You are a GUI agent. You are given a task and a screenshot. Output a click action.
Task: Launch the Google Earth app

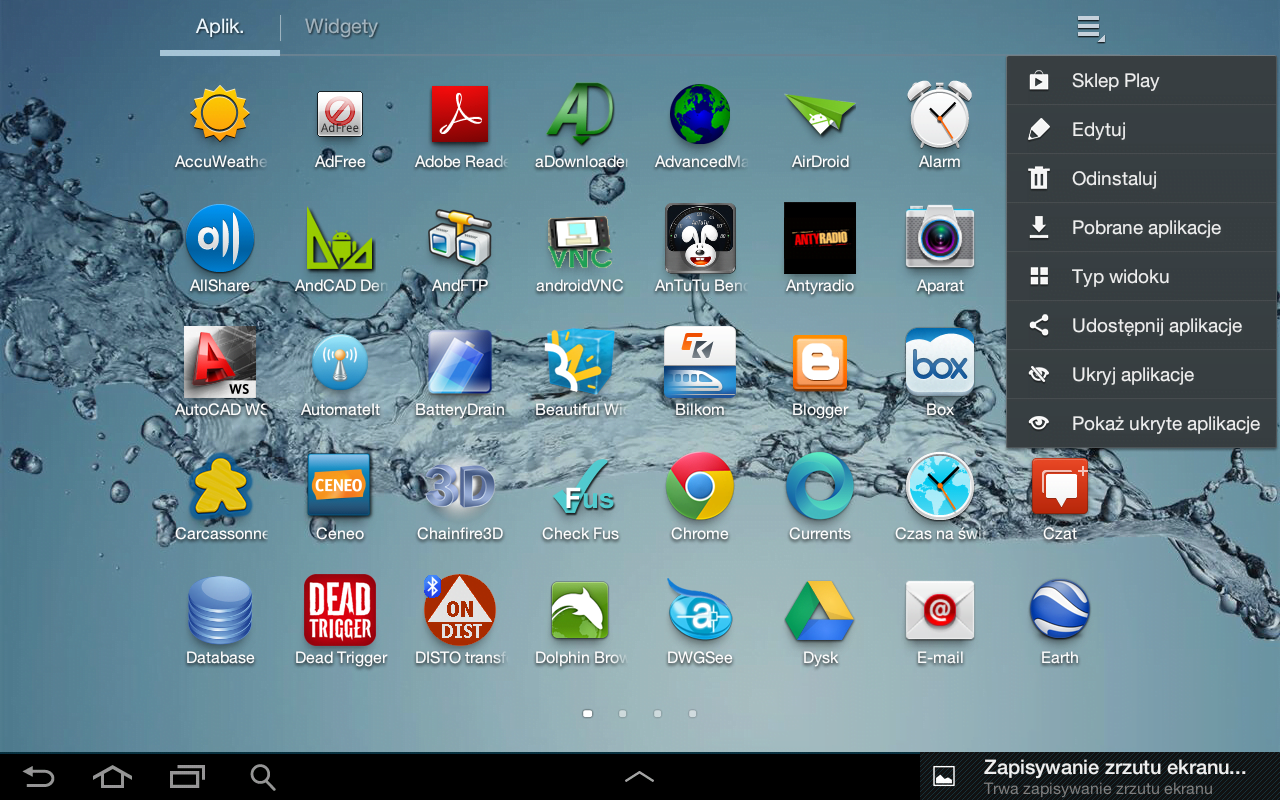click(1060, 610)
